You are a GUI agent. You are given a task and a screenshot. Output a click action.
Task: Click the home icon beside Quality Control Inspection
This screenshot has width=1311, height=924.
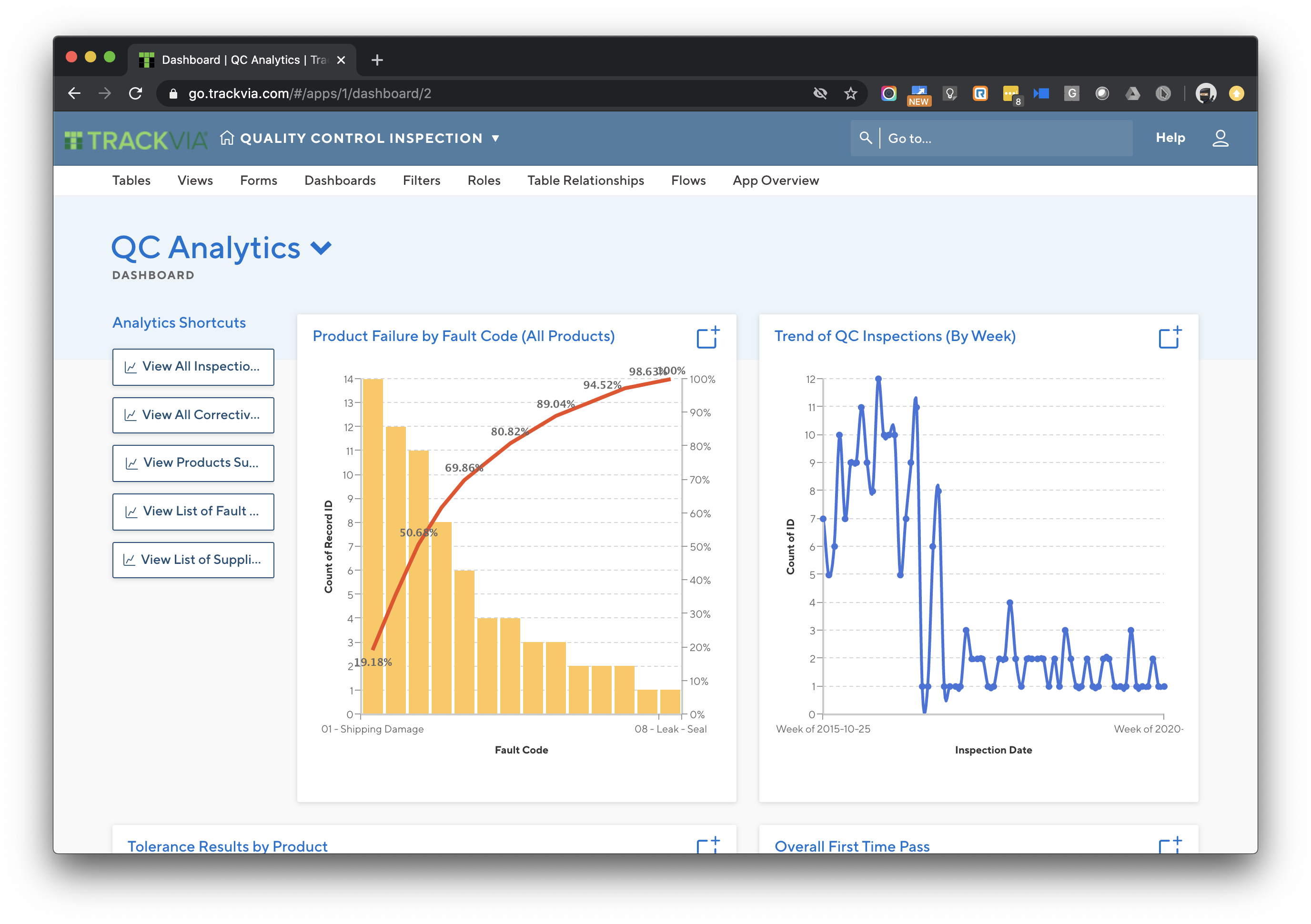coord(227,138)
